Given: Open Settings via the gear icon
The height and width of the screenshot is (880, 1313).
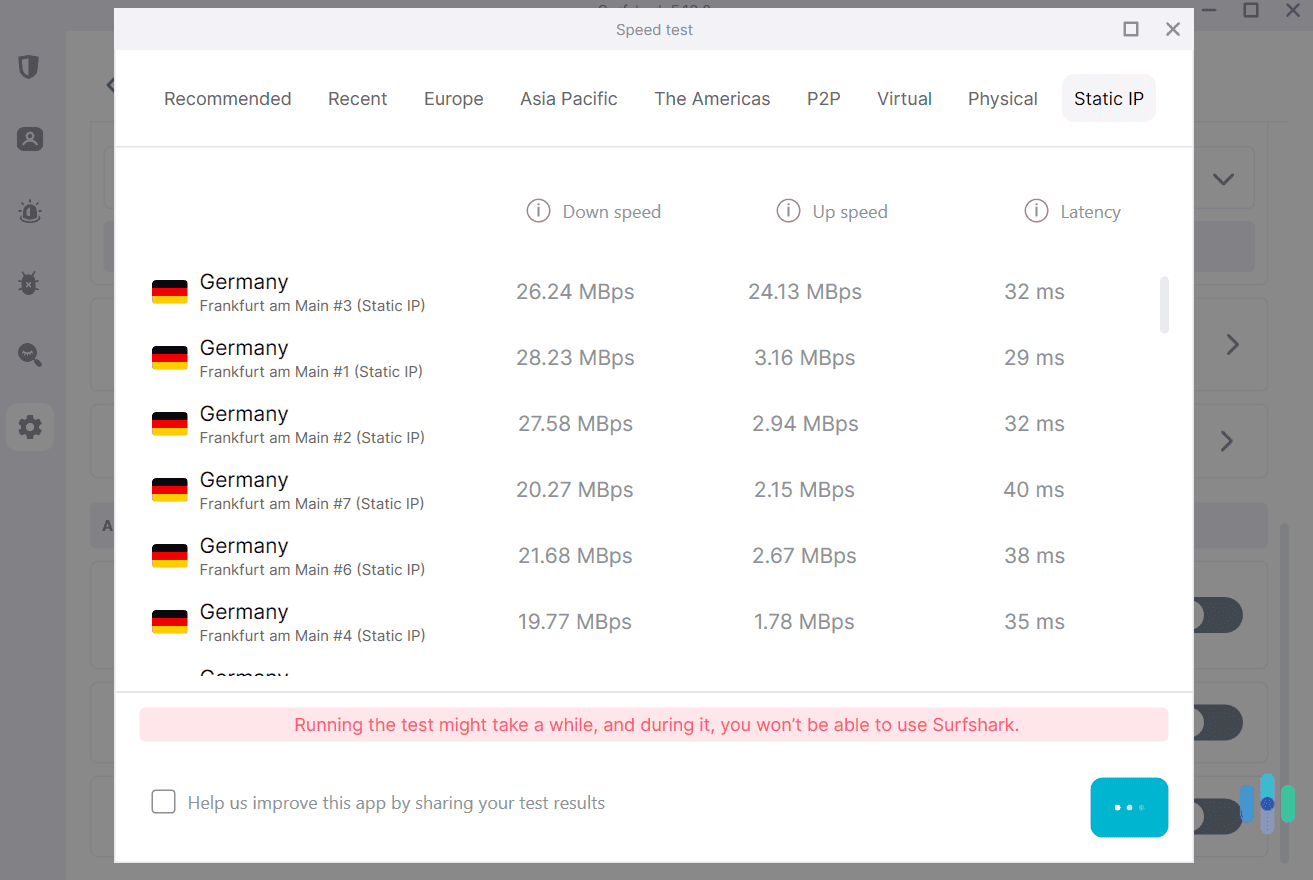Looking at the screenshot, I should [29, 427].
